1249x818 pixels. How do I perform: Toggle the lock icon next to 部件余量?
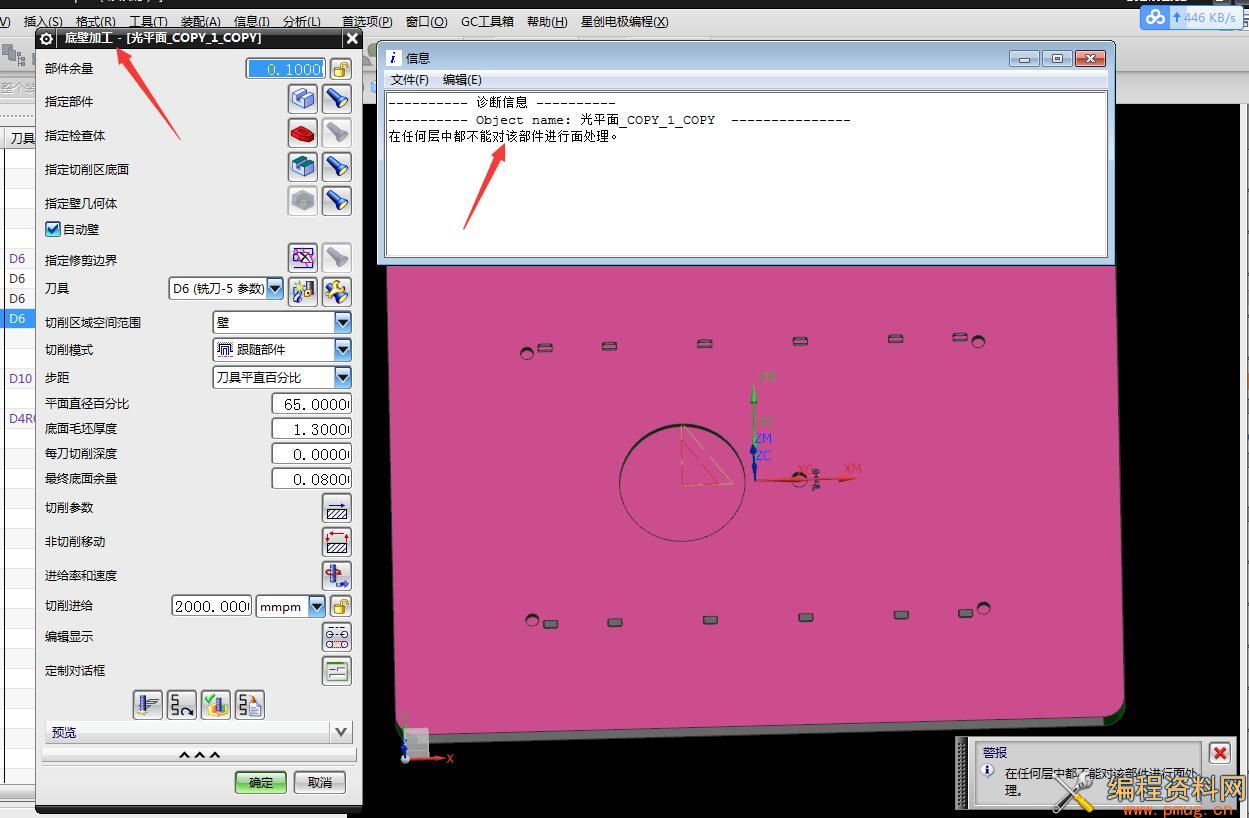[x=341, y=69]
